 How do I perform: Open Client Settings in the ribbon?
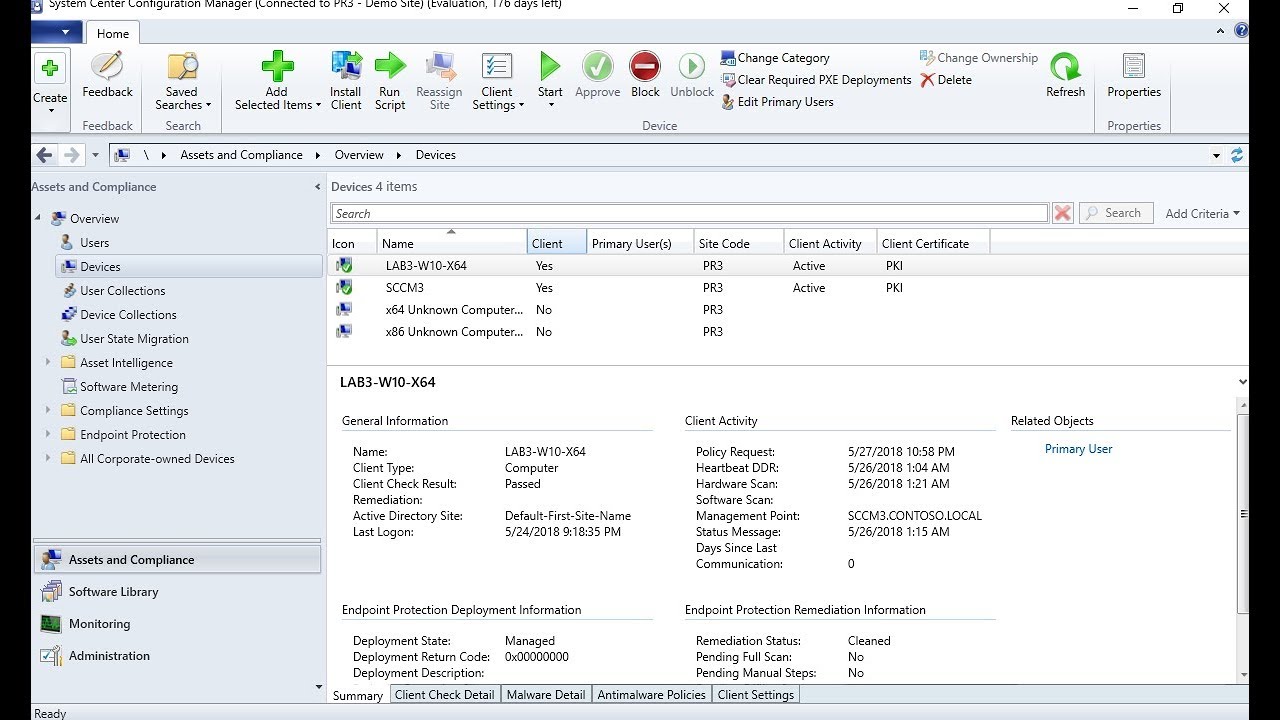point(497,82)
